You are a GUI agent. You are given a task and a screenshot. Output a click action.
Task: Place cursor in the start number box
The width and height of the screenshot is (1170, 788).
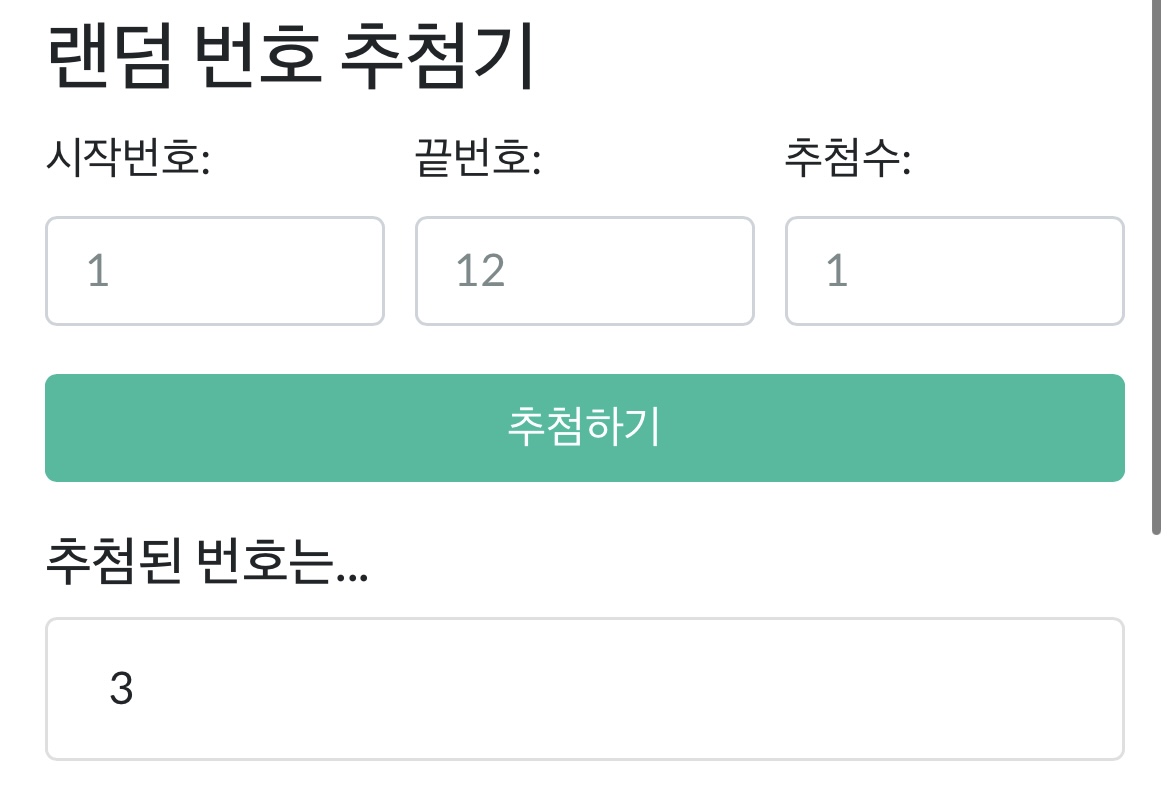click(214, 271)
